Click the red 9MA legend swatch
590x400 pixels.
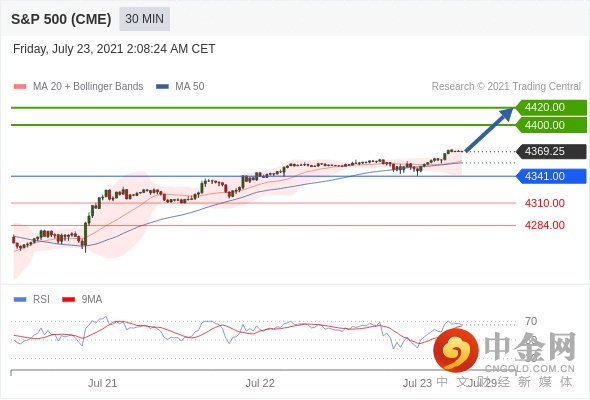point(68,300)
